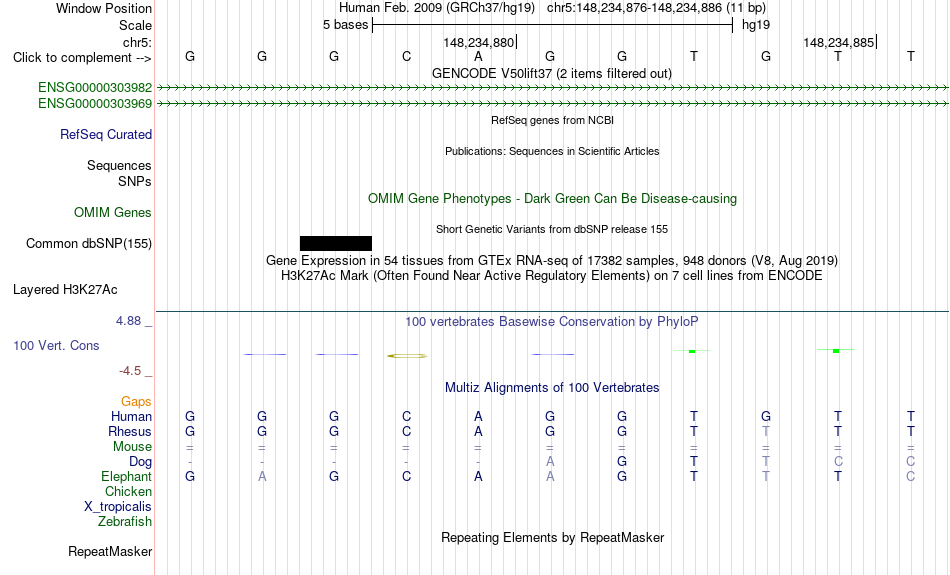The width and height of the screenshot is (950, 575).
Task: Click the Sequences track label
Action: tap(119, 165)
